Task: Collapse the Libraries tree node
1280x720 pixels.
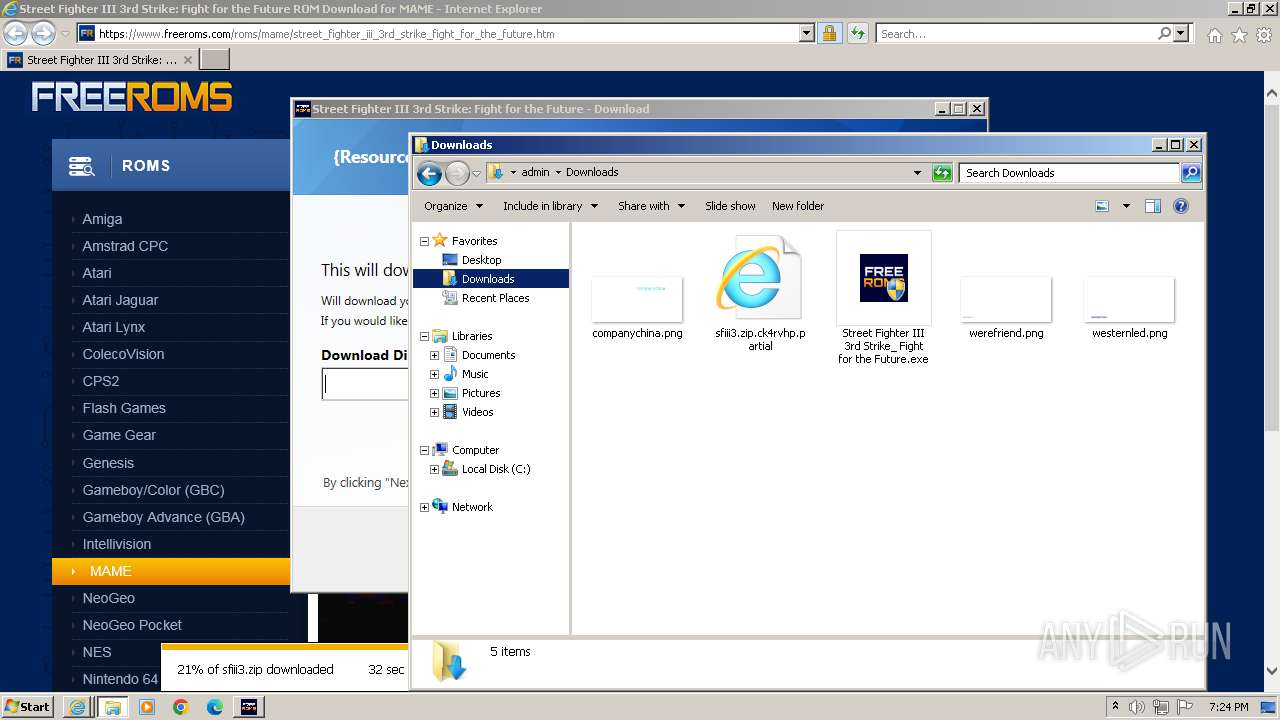Action: coord(424,336)
